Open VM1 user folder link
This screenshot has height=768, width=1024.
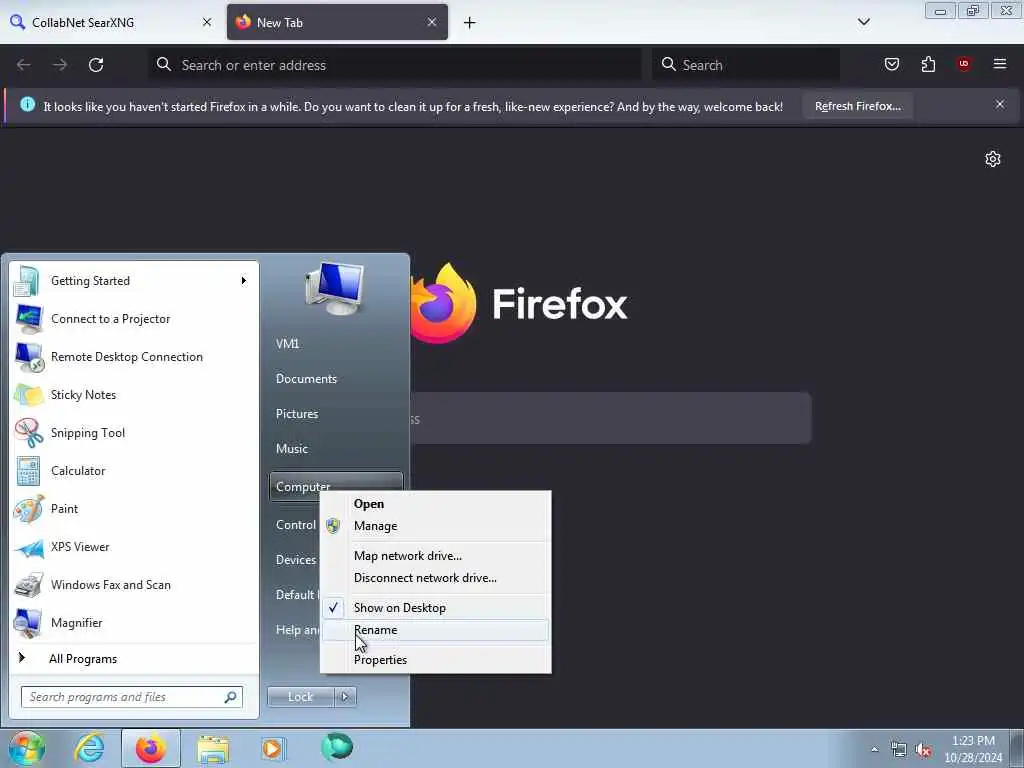pyautogui.click(x=336, y=344)
